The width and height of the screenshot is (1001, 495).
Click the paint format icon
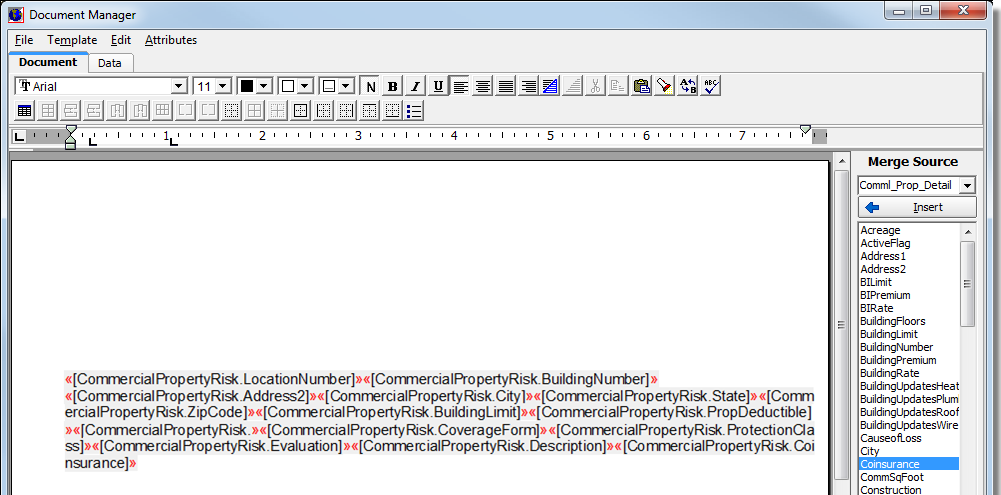click(x=664, y=86)
